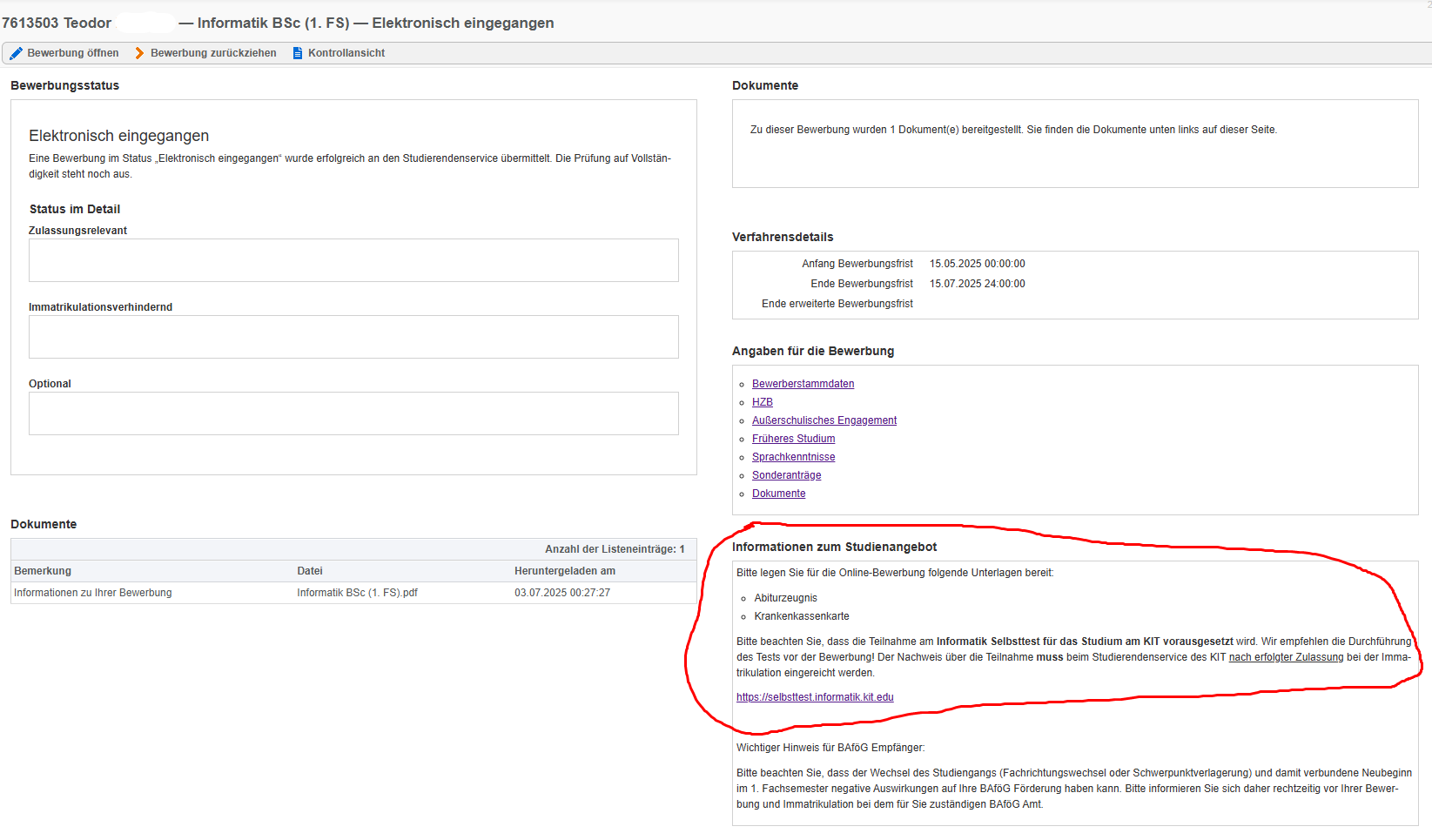The width and height of the screenshot is (1432, 840).
Task: Click the Immatrikulationsverhindernd status box
Action: coord(353,337)
